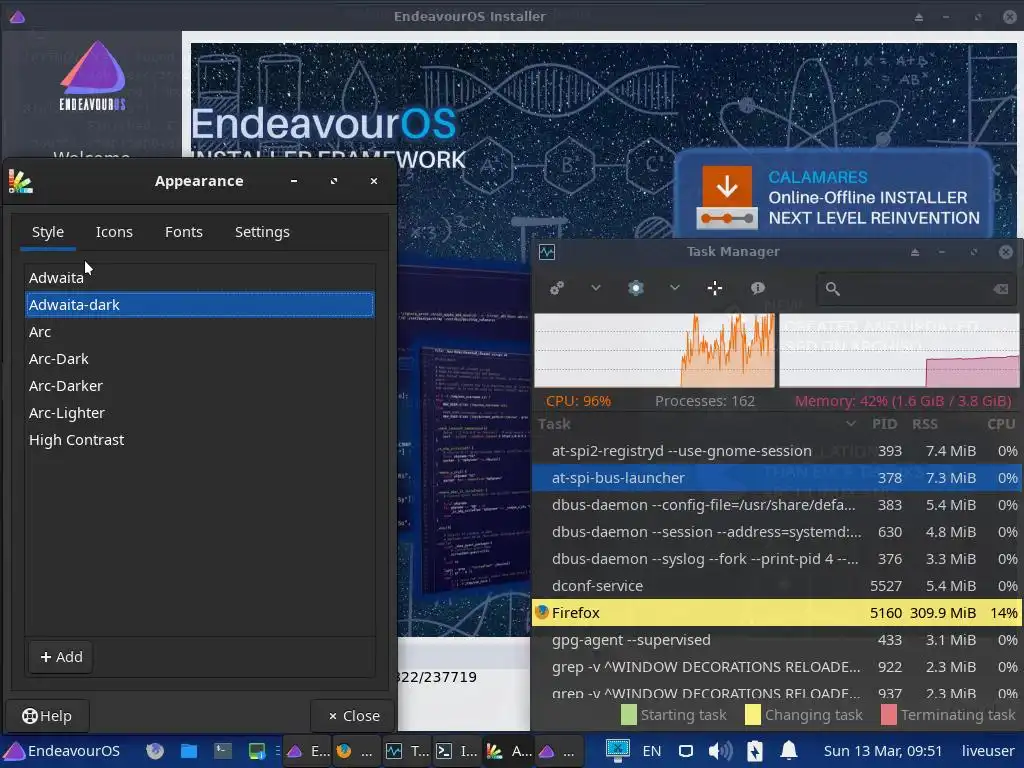1024x768 pixels.
Task: Open the EndeavourOS applications menu on the panel
Action: coord(62,751)
